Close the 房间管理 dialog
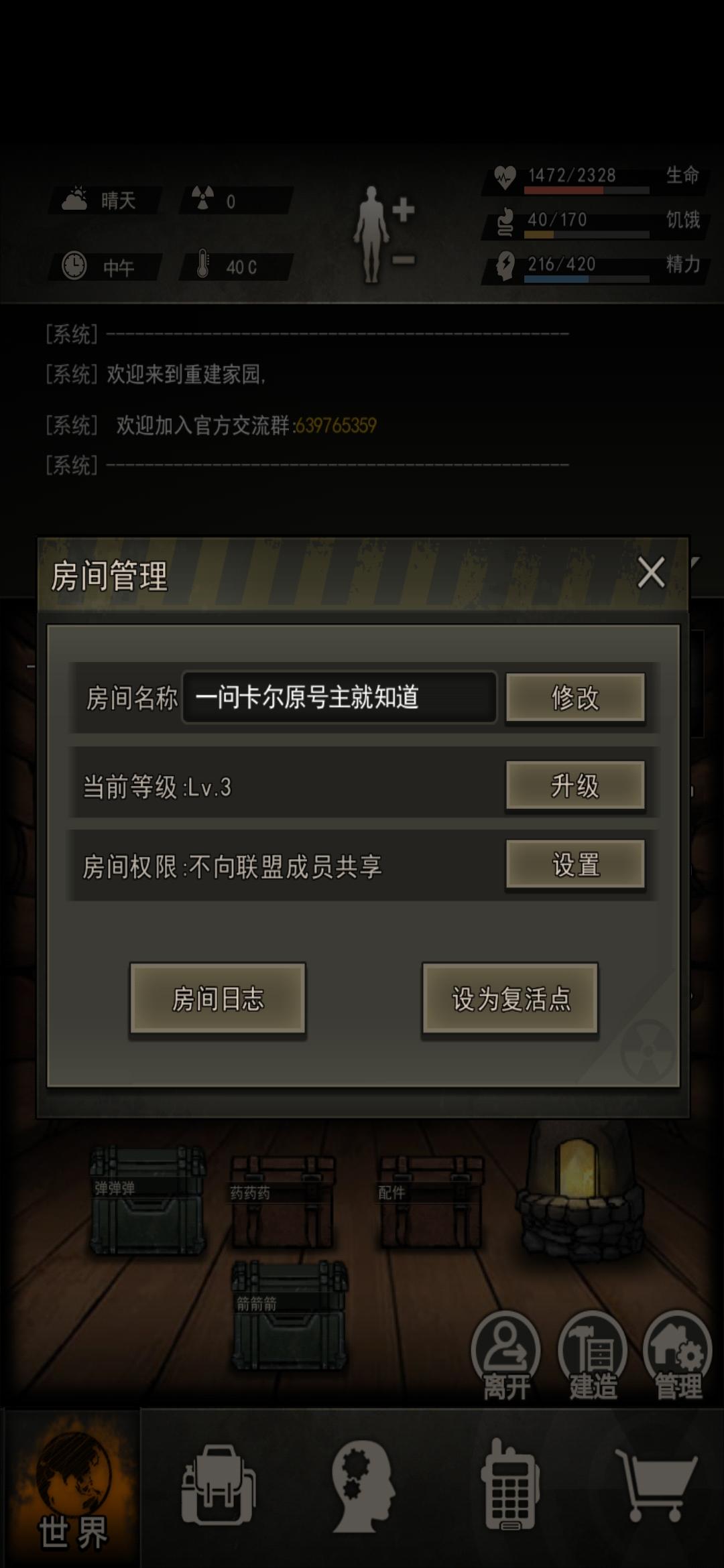The image size is (724, 1568). (651, 573)
